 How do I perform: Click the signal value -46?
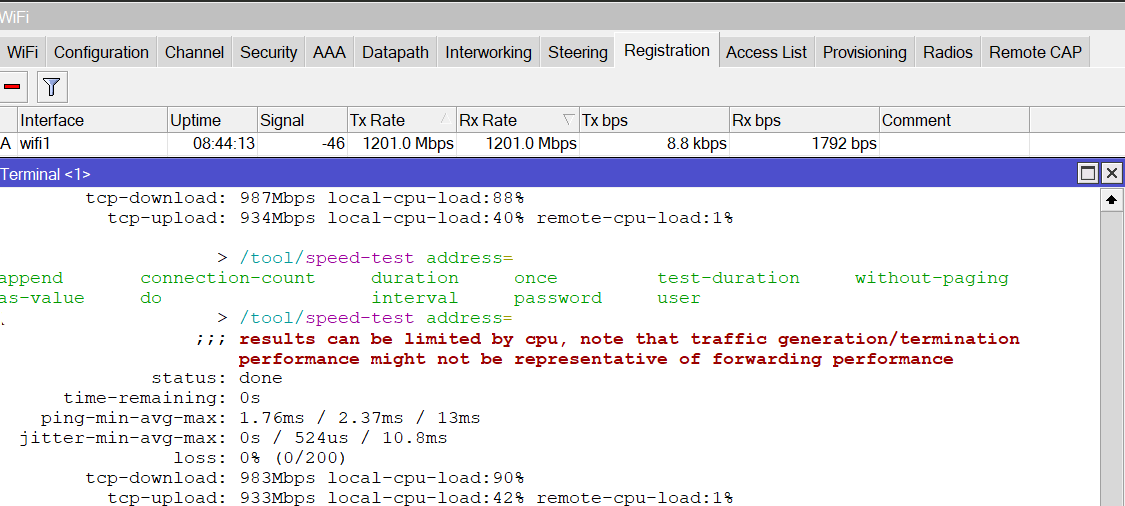[x=334, y=144]
